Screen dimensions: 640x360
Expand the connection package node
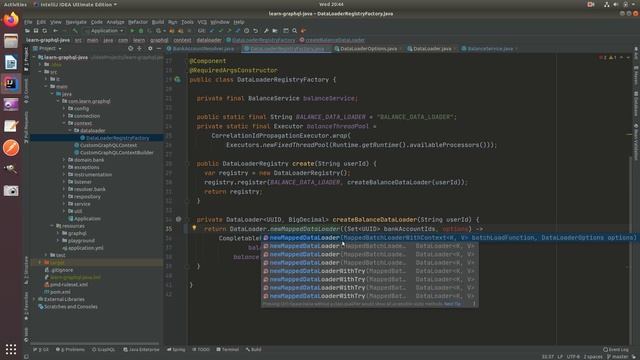[x=64, y=116]
